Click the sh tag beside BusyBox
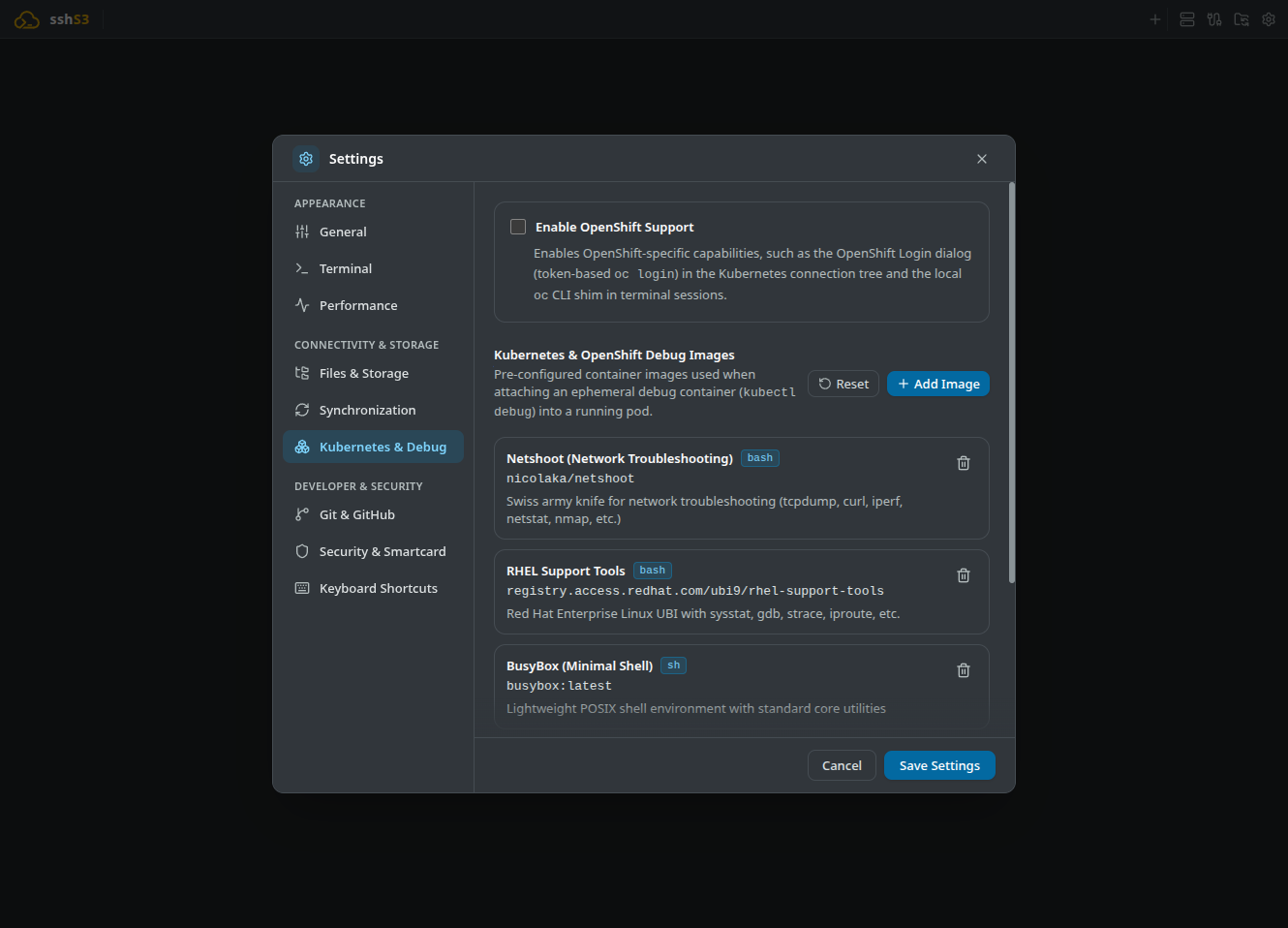Viewport: 1288px width, 928px height. [674, 665]
